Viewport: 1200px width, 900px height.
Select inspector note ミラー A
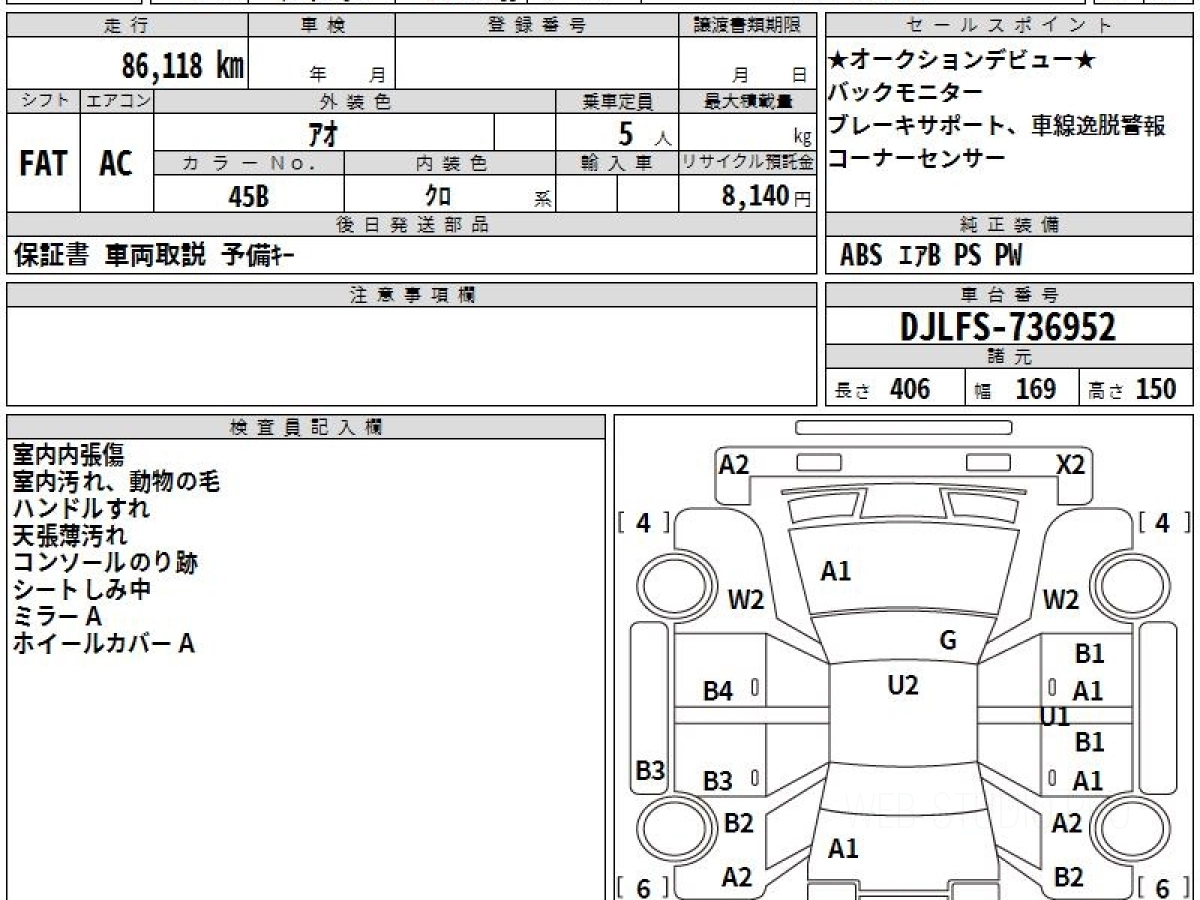pyautogui.click(x=57, y=616)
